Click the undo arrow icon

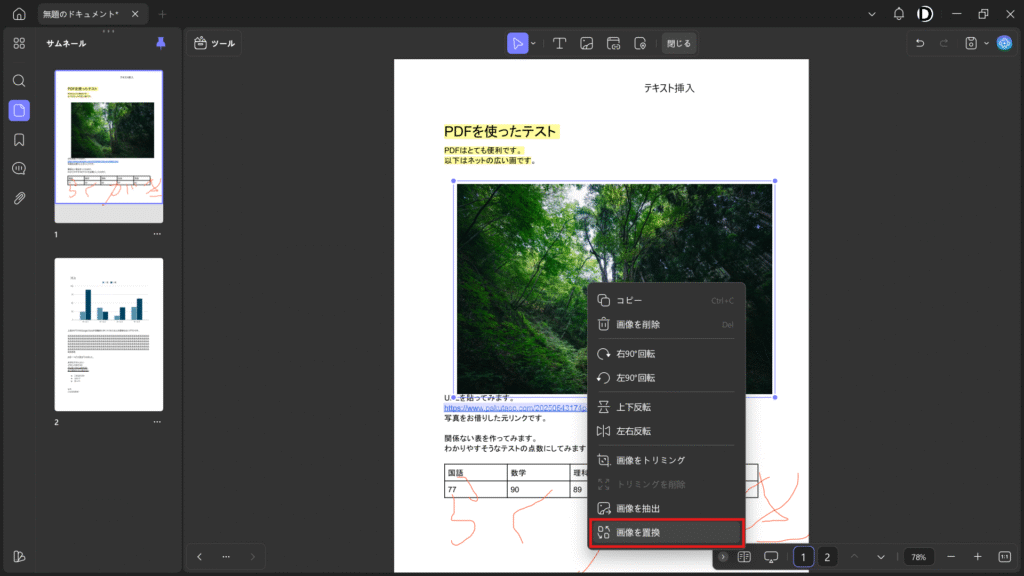point(920,43)
